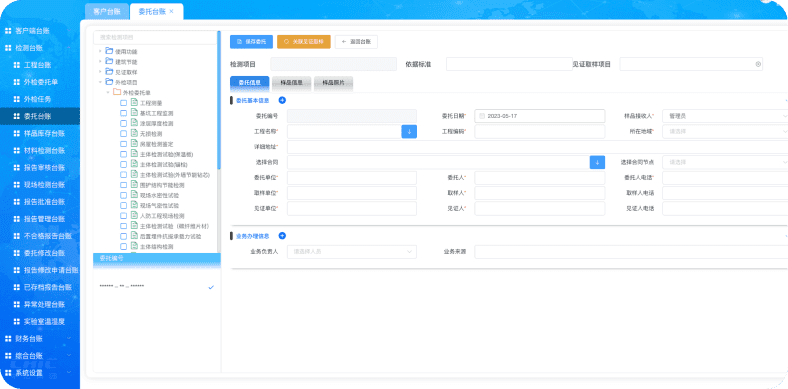Click the 委托单位 input field
The width and height of the screenshot is (788, 389).
[x=352, y=178]
